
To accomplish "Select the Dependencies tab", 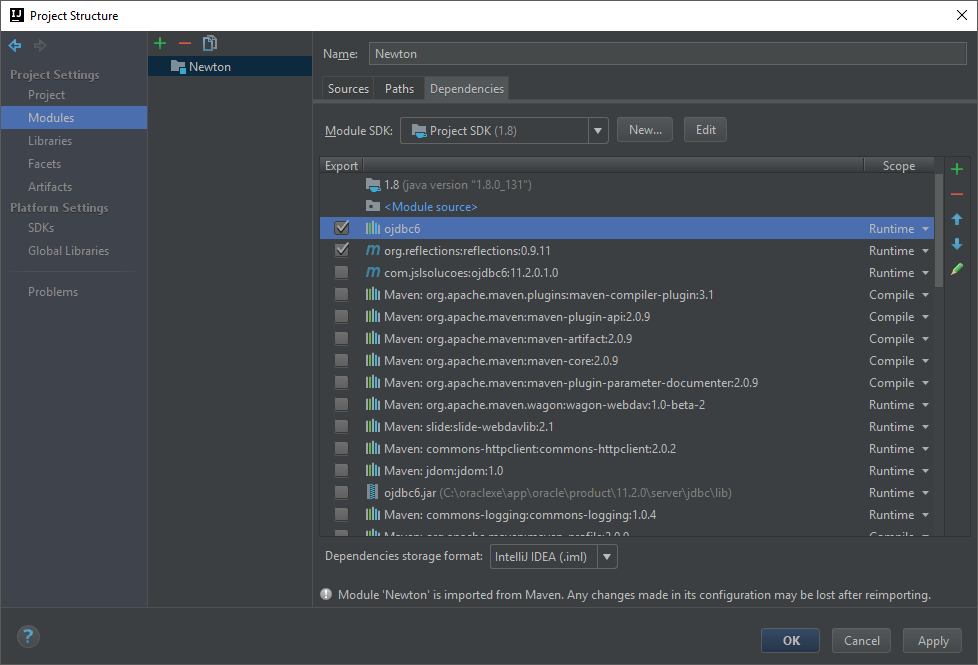I will tap(467, 89).
